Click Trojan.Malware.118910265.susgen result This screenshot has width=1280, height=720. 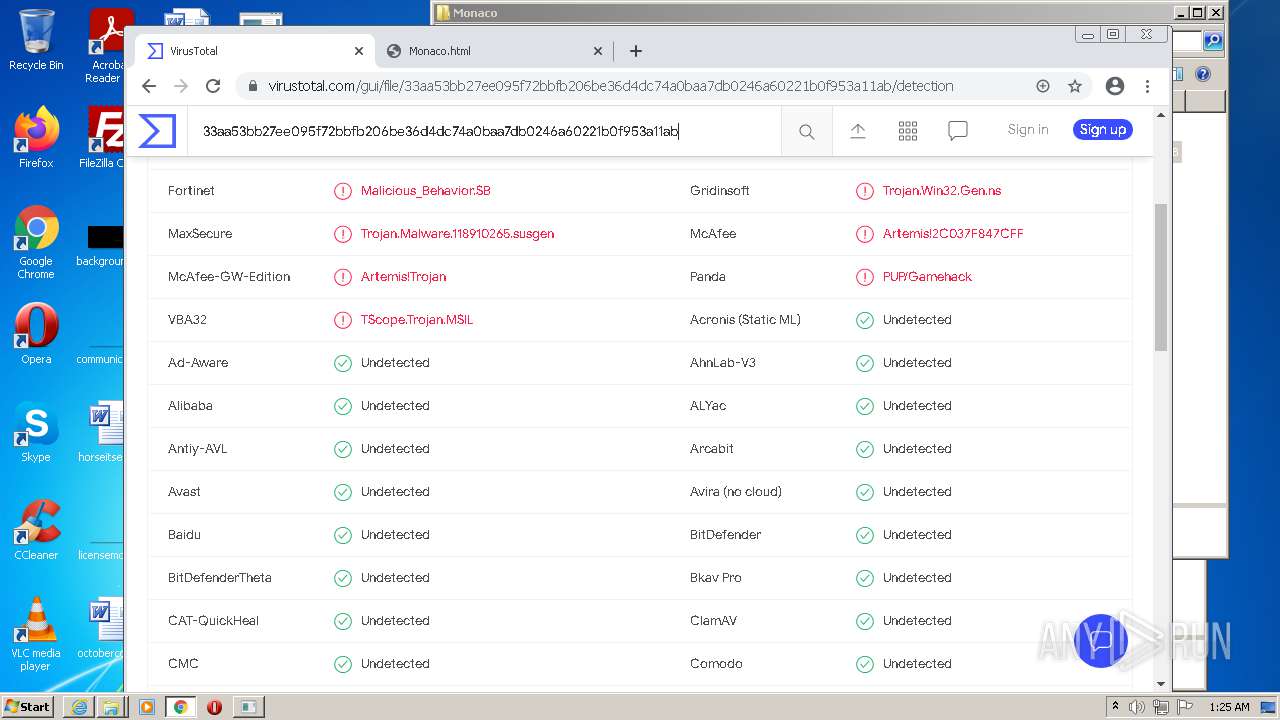[457, 234]
